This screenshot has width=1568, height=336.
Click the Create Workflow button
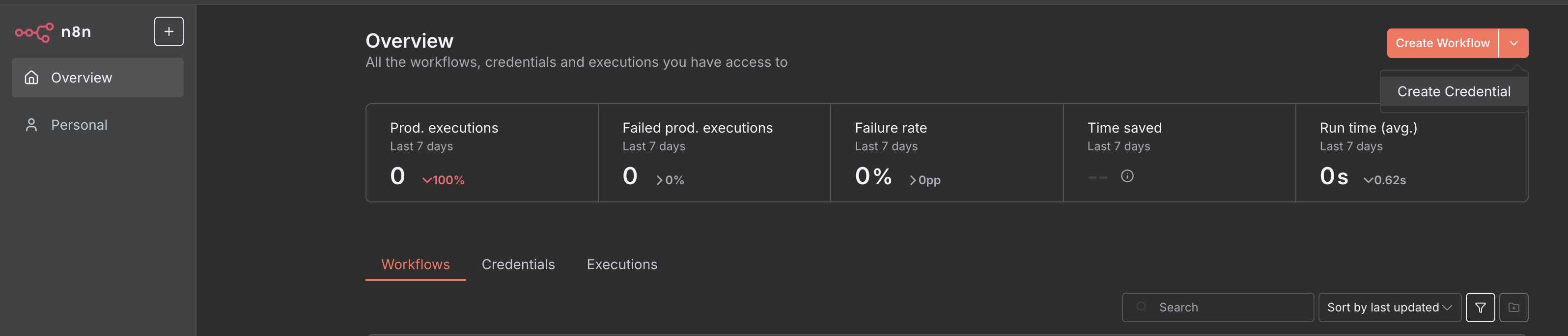tap(1443, 43)
